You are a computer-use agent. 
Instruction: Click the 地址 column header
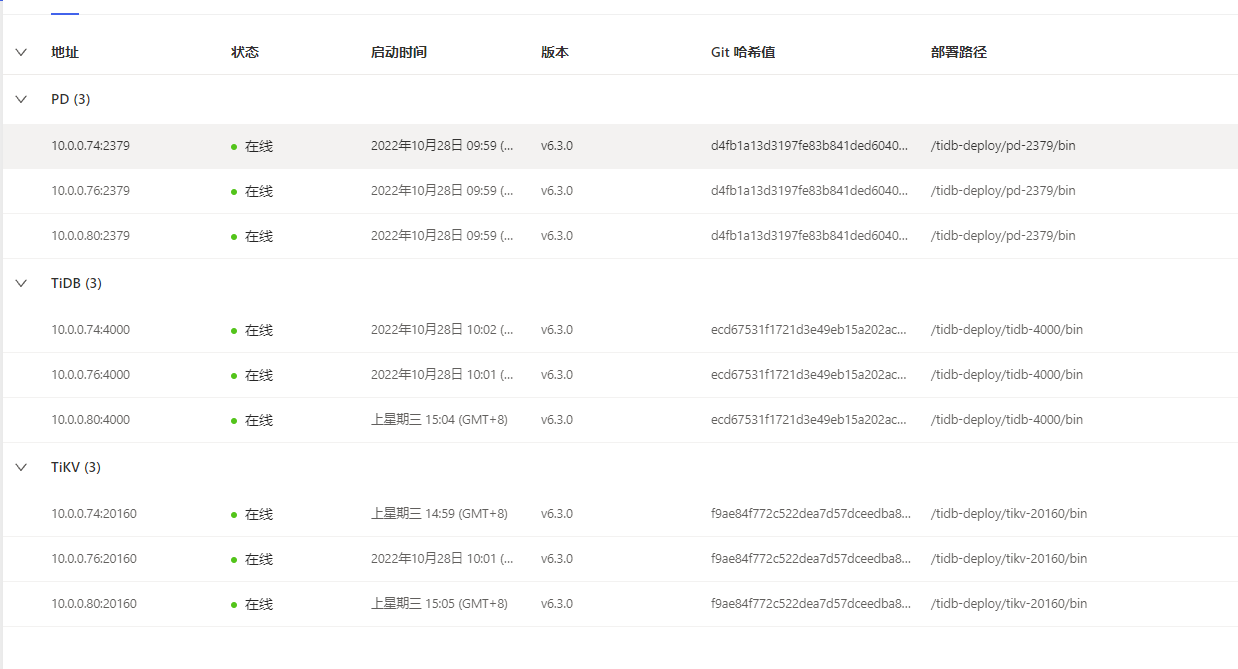click(x=65, y=52)
